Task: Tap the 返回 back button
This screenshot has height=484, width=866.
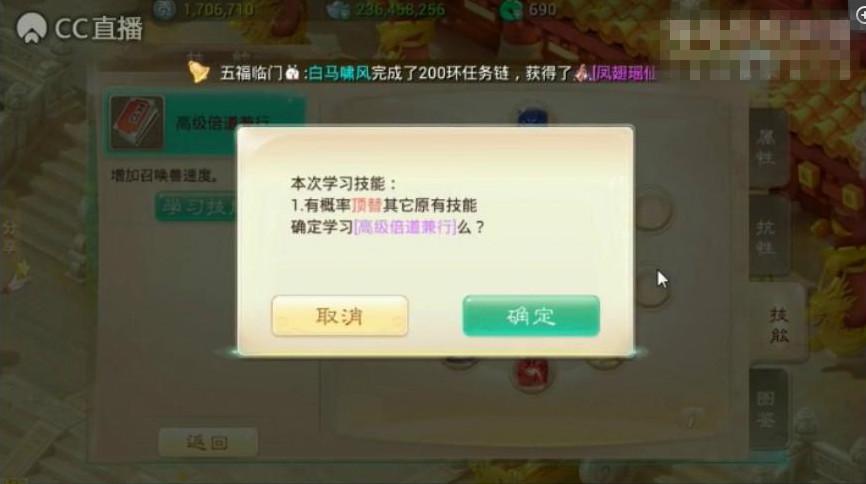Action: click(208, 442)
